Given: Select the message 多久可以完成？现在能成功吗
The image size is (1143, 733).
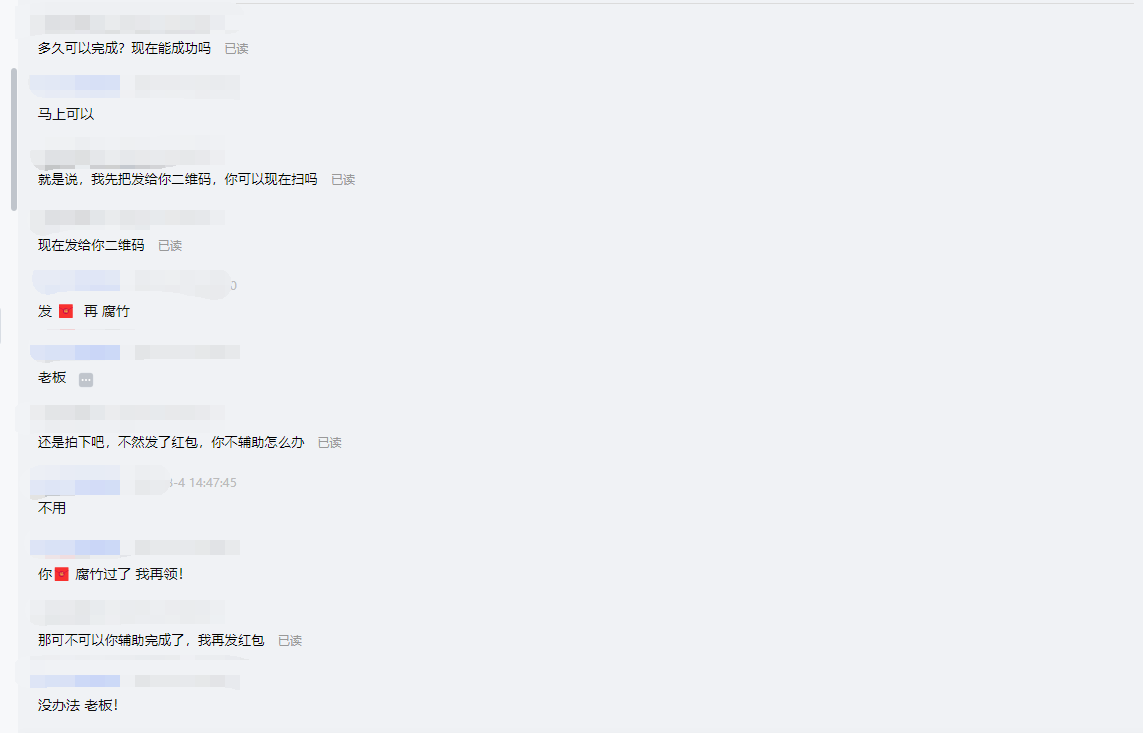Looking at the screenshot, I should click(124, 48).
